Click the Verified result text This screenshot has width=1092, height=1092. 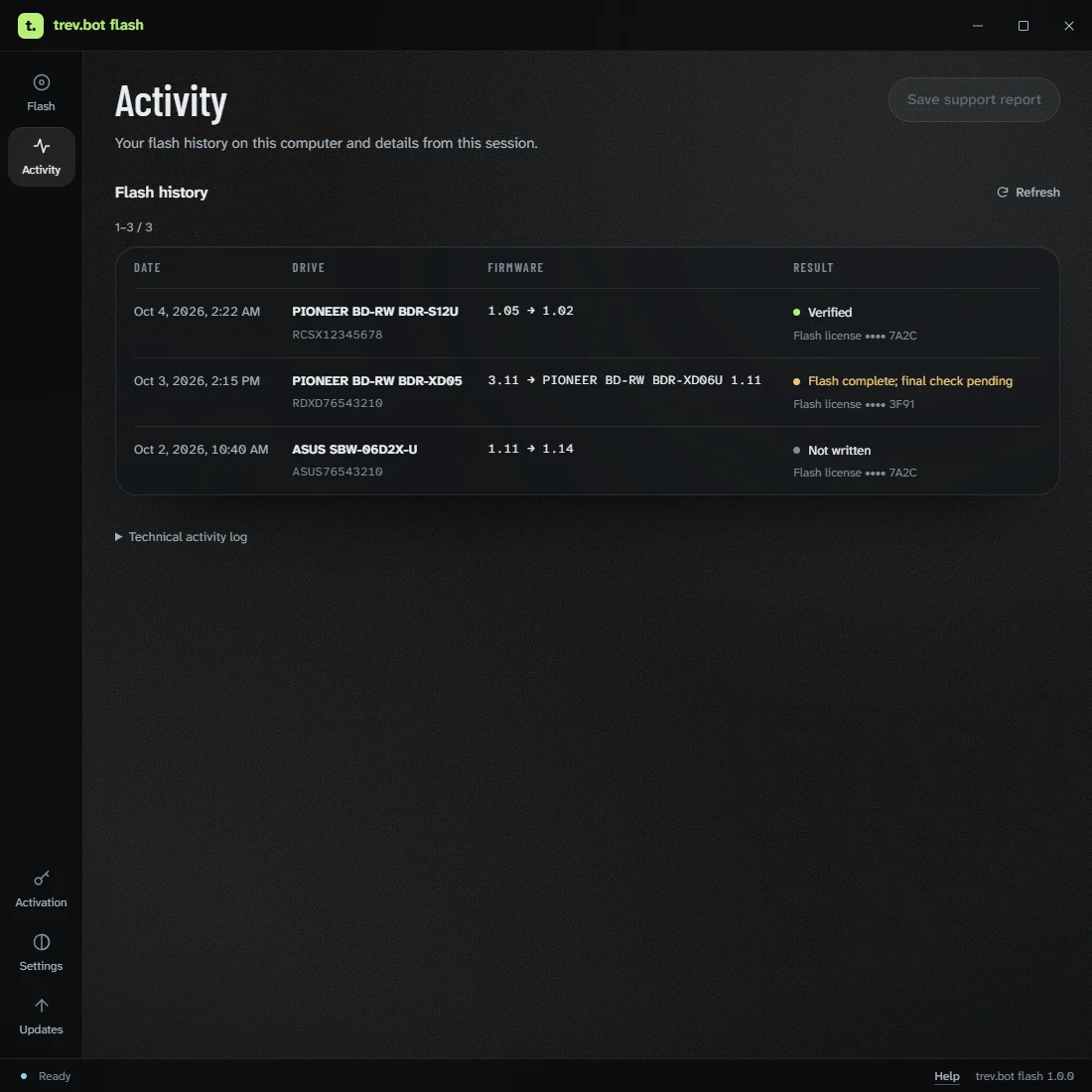(830, 312)
